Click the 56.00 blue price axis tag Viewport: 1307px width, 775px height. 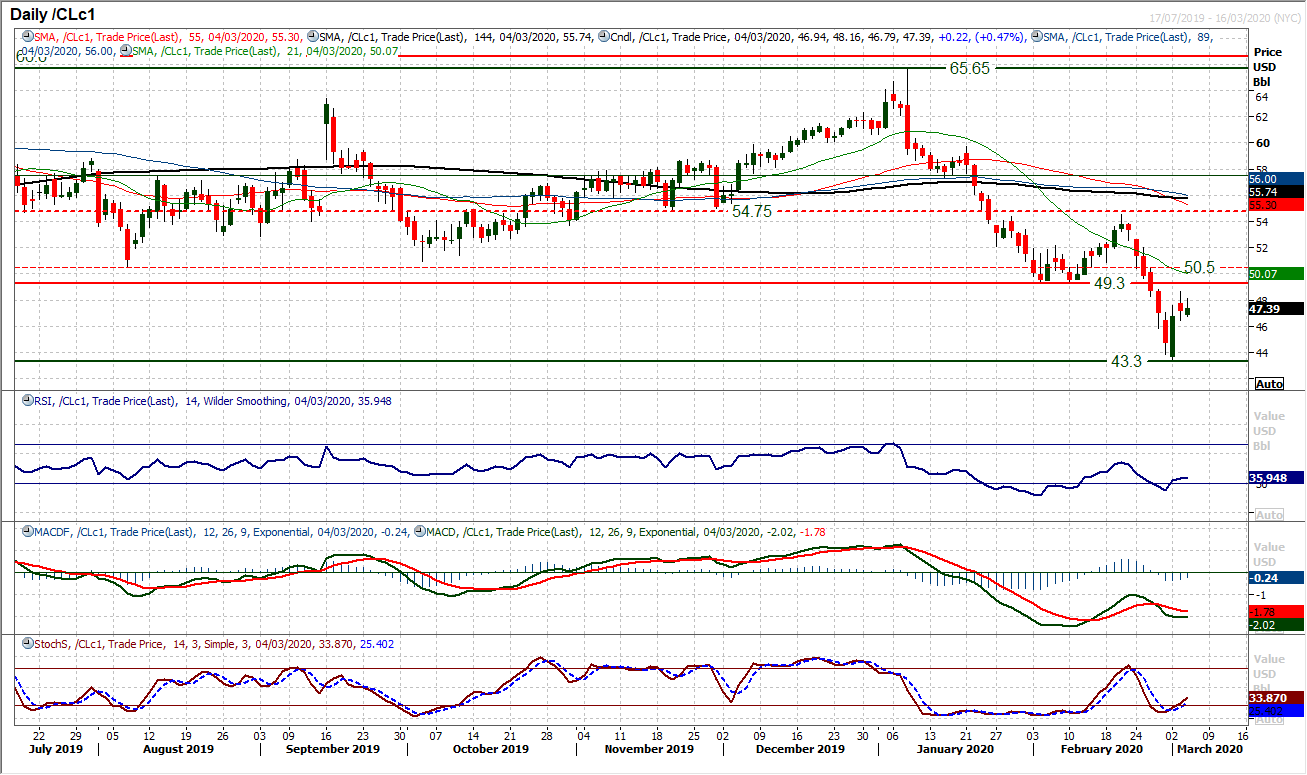tap(1275, 178)
